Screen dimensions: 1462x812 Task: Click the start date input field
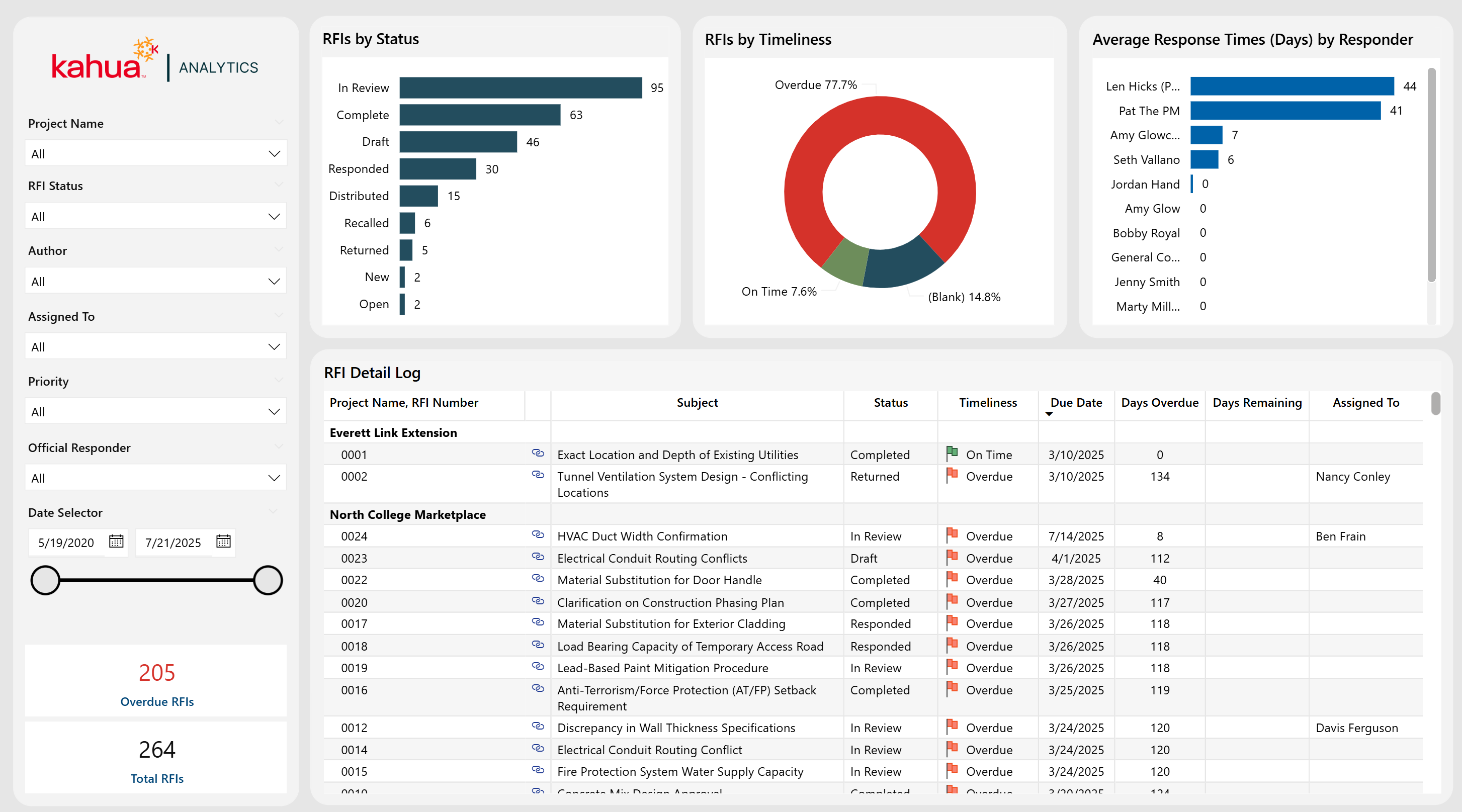(x=66, y=543)
